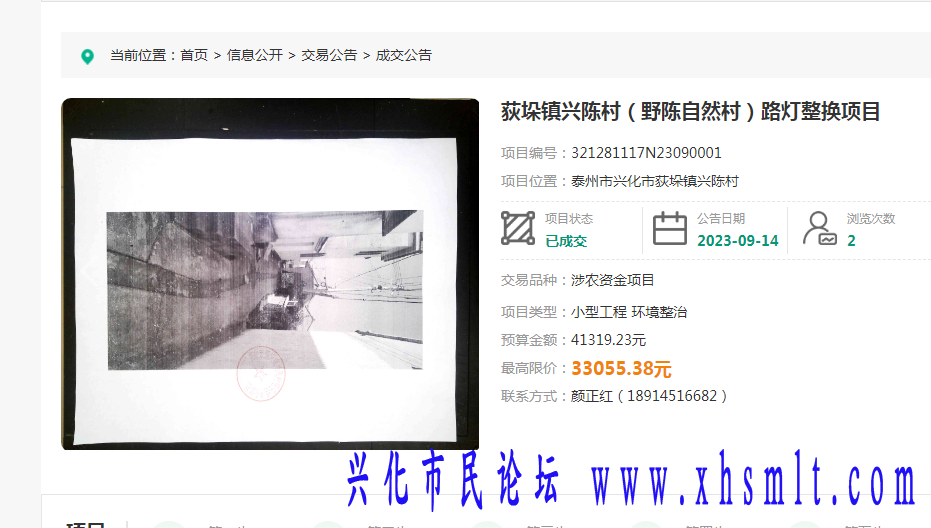Click the 项目状态 label

coord(569,219)
